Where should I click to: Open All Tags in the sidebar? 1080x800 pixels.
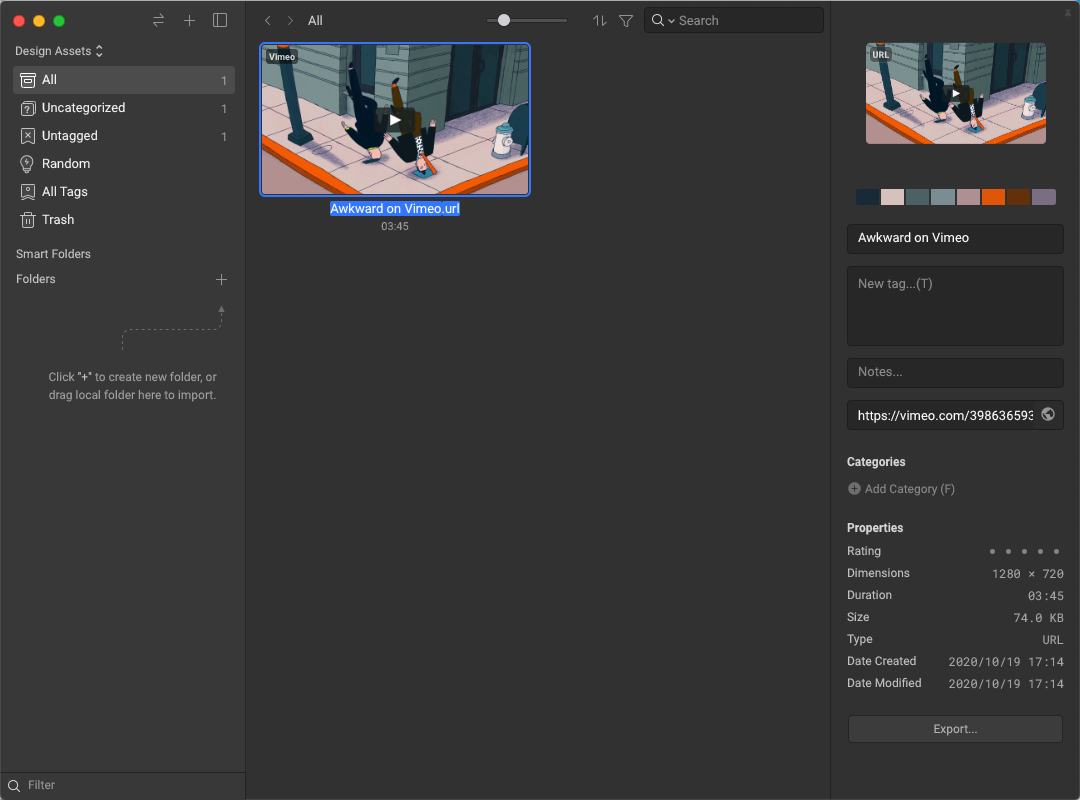tap(124, 192)
